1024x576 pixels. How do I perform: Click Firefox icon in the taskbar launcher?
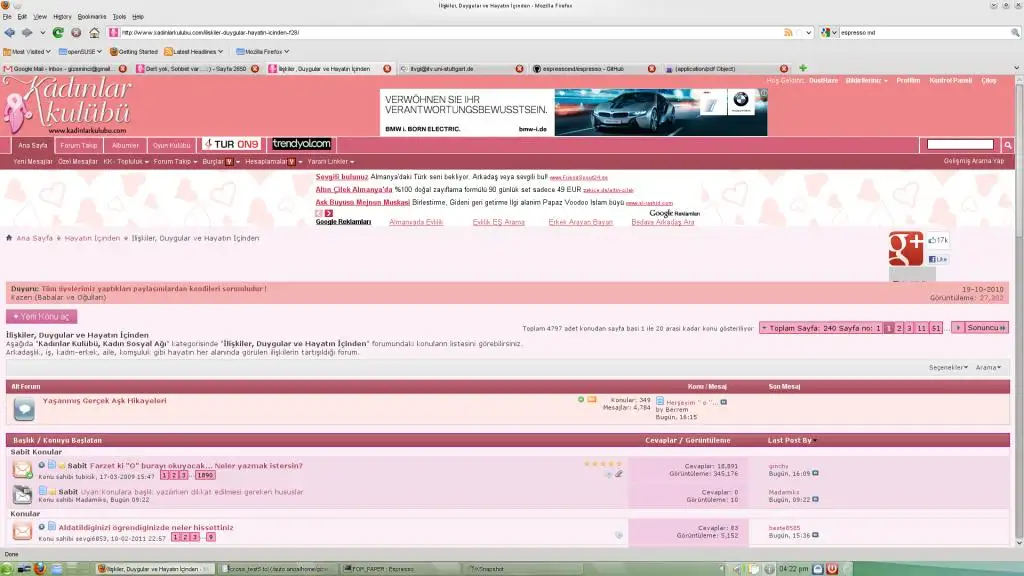pyautogui.click(x=40, y=569)
